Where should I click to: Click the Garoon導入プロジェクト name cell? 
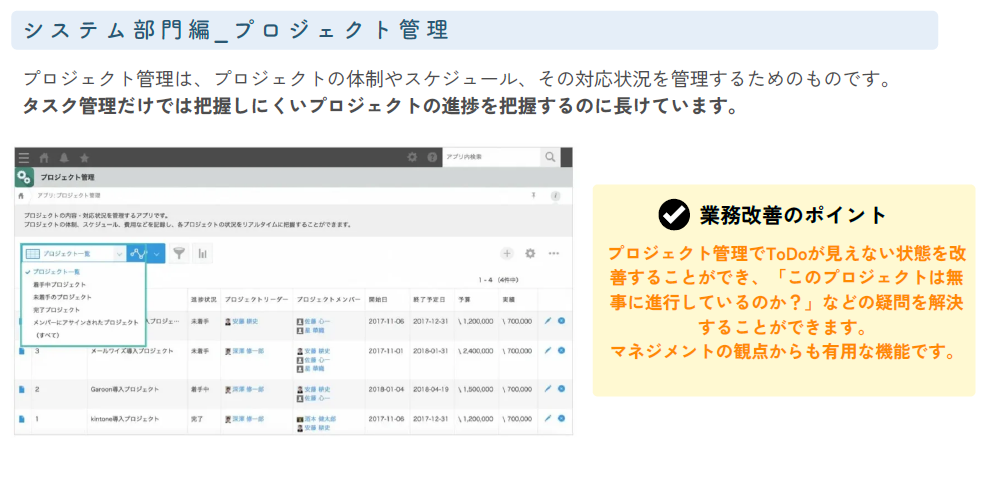point(124,390)
